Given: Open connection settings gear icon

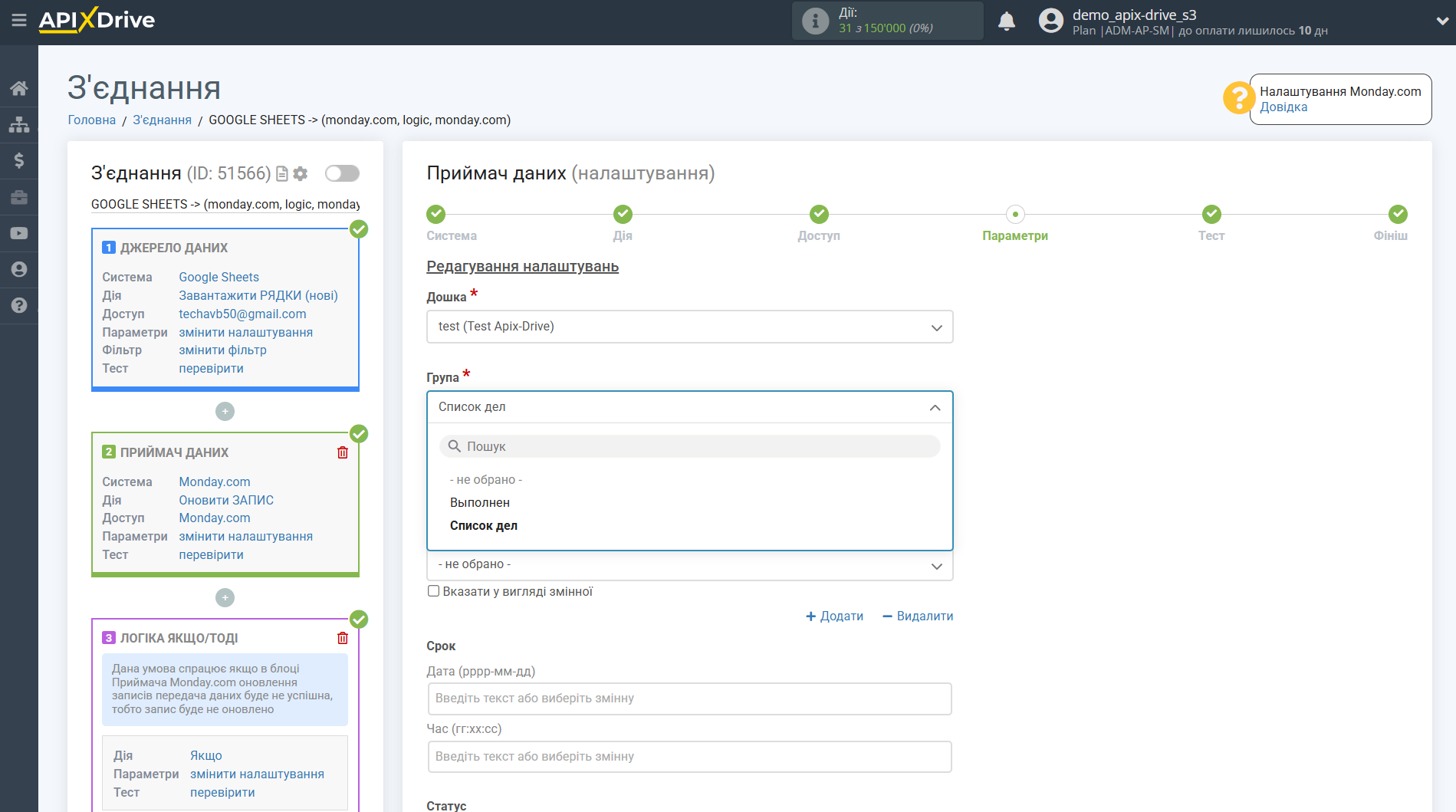Looking at the screenshot, I should pyautogui.click(x=301, y=174).
